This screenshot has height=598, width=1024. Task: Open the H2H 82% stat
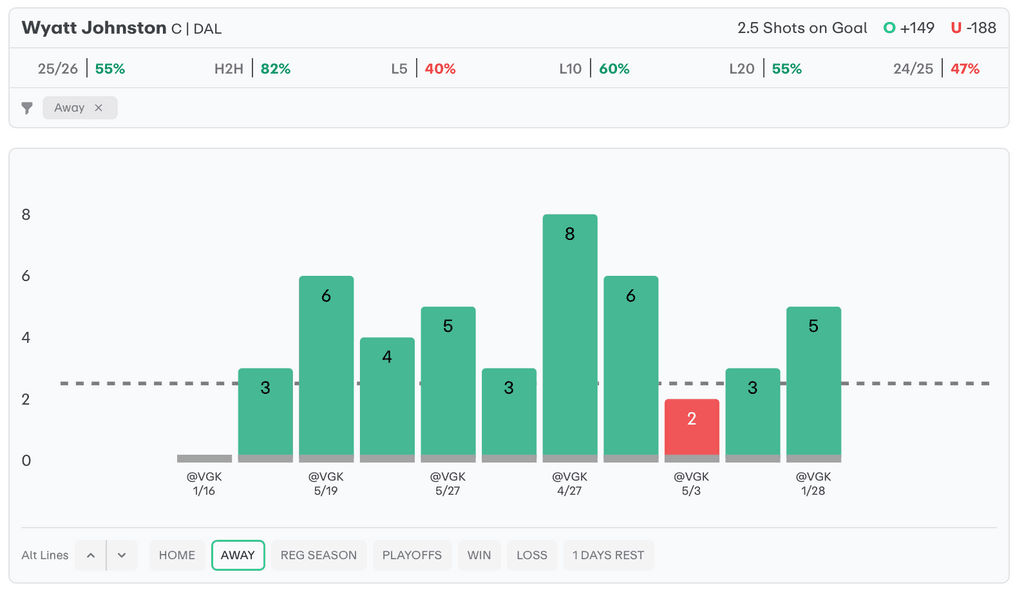252,69
